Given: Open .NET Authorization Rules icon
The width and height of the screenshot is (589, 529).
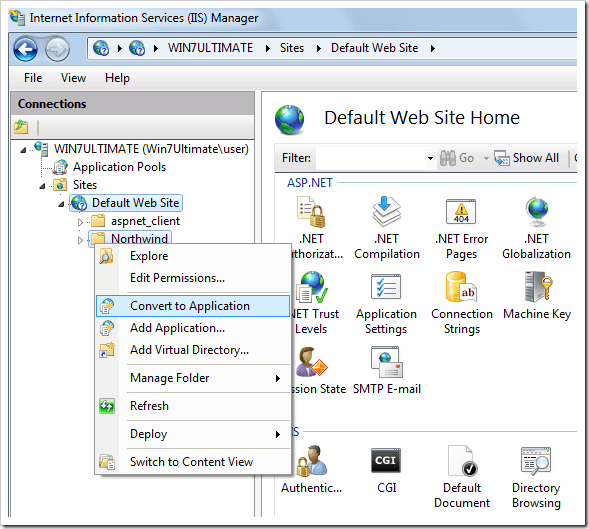Looking at the screenshot, I should (311, 212).
